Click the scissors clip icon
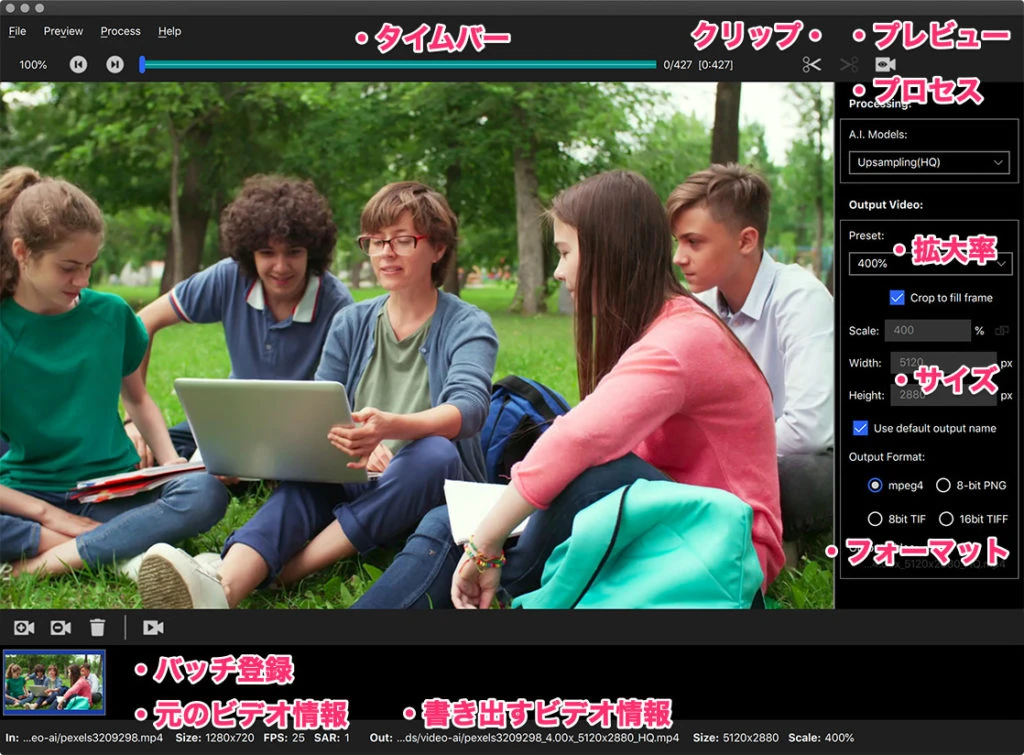The height and width of the screenshot is (755, 1024). click(x=811, y=65)
